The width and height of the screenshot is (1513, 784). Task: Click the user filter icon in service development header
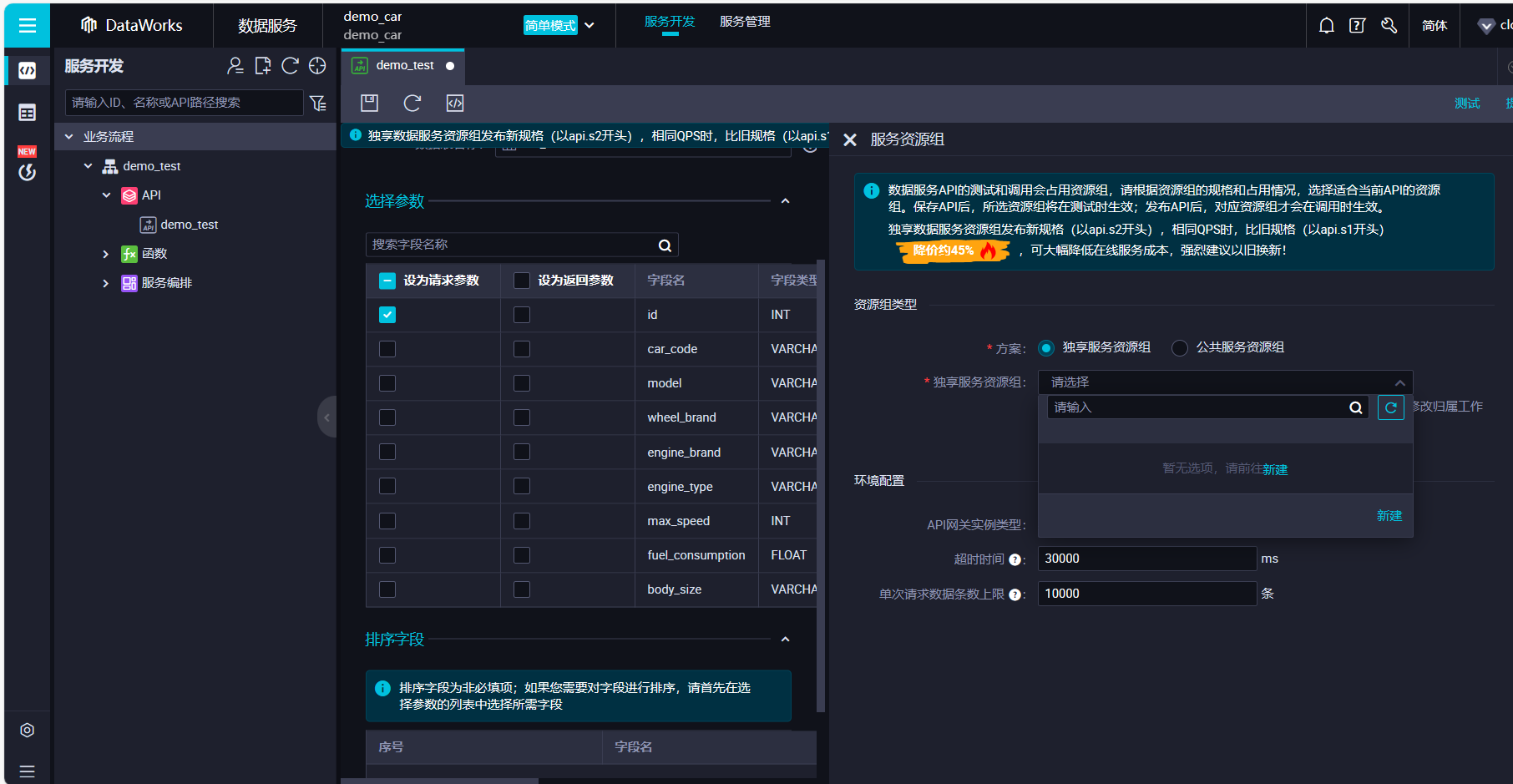coord(235,66)
